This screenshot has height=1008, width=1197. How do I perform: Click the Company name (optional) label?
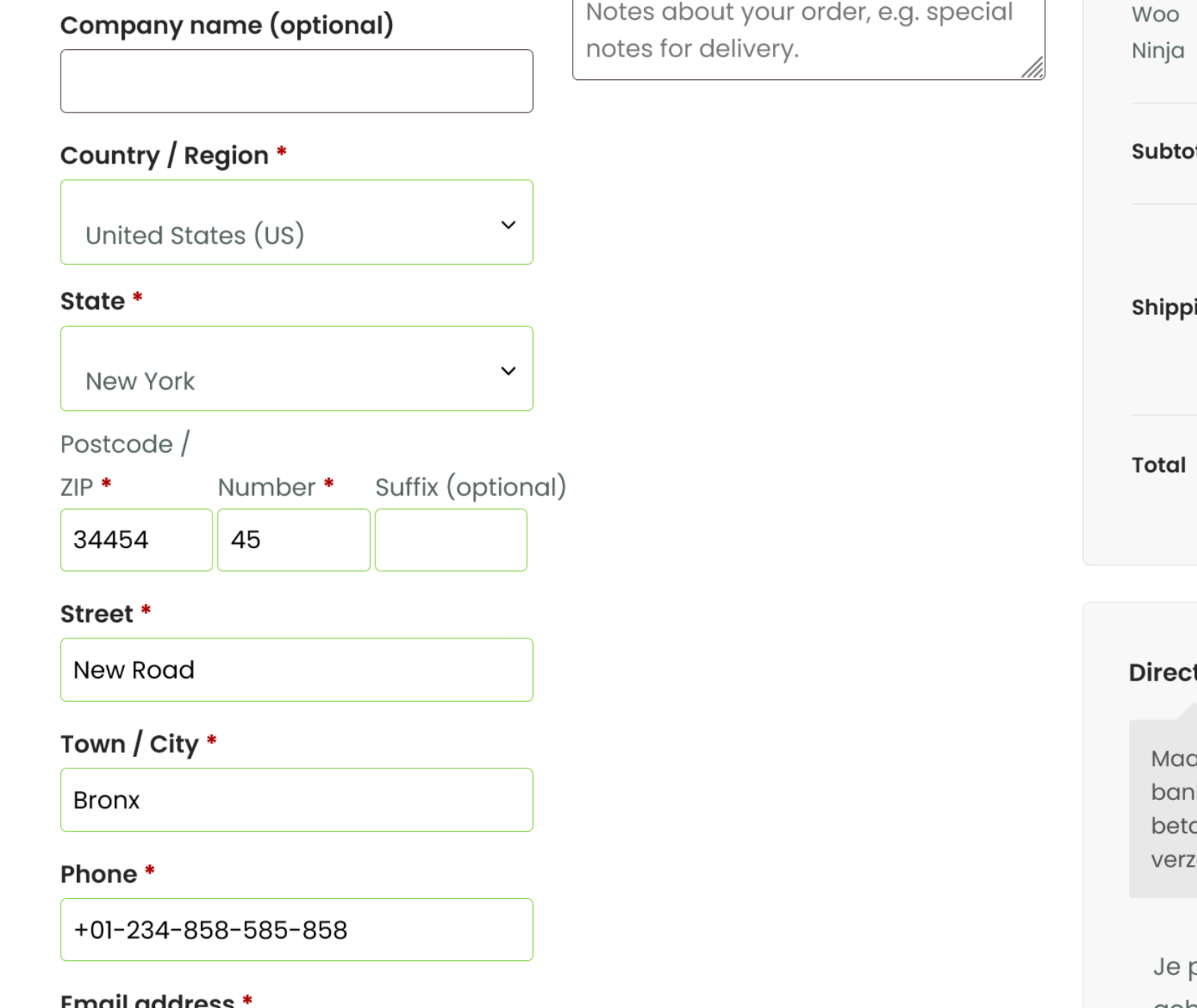227,25
